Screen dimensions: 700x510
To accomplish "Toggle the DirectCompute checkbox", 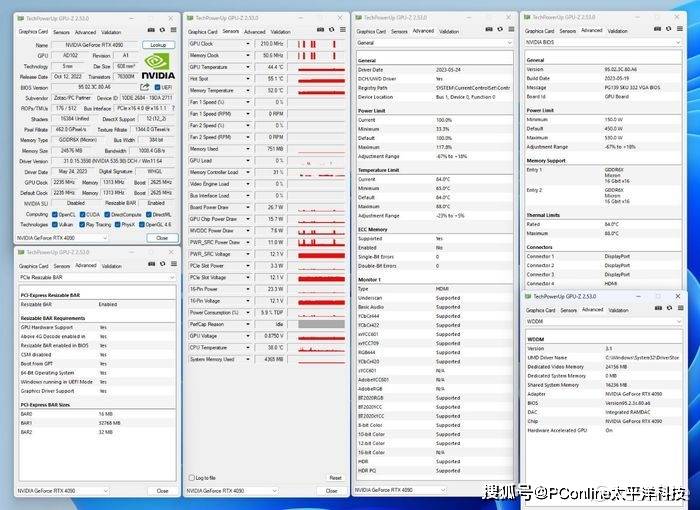I will 107,214.
